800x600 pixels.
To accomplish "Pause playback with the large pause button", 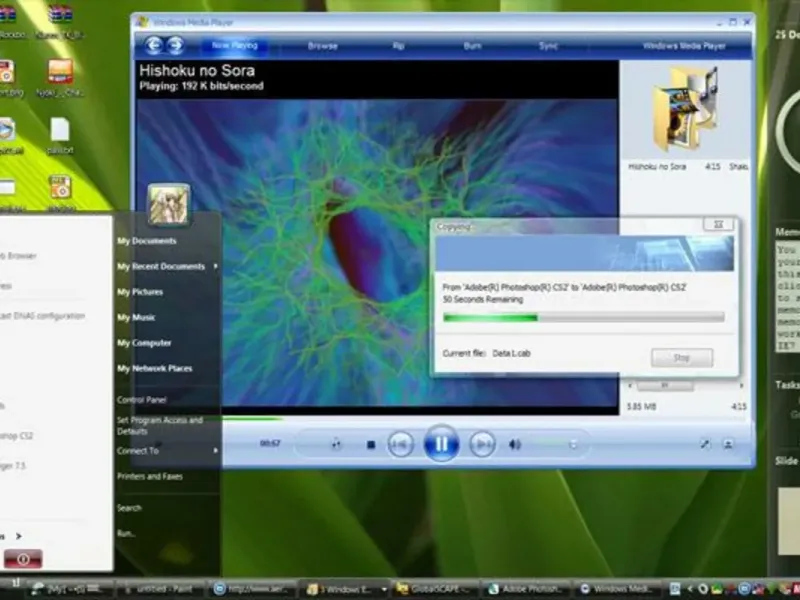I will coord(441,443).
